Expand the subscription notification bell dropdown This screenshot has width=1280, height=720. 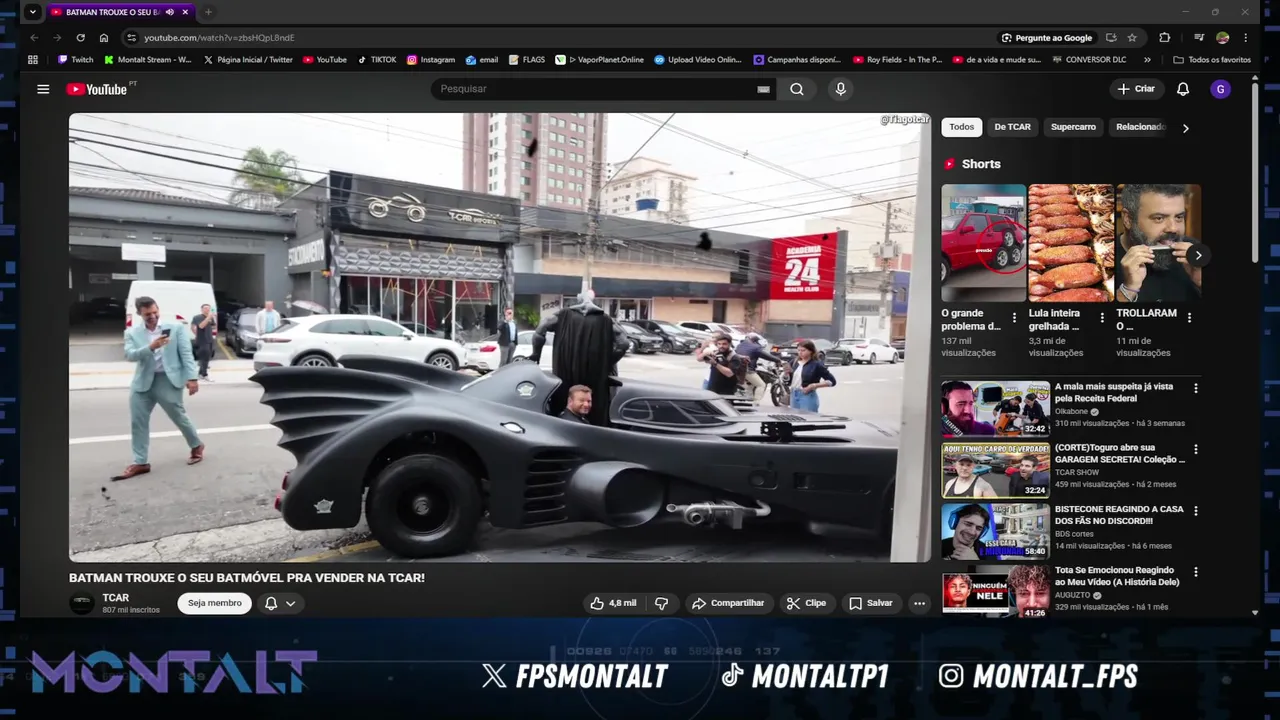coord(280,603)
